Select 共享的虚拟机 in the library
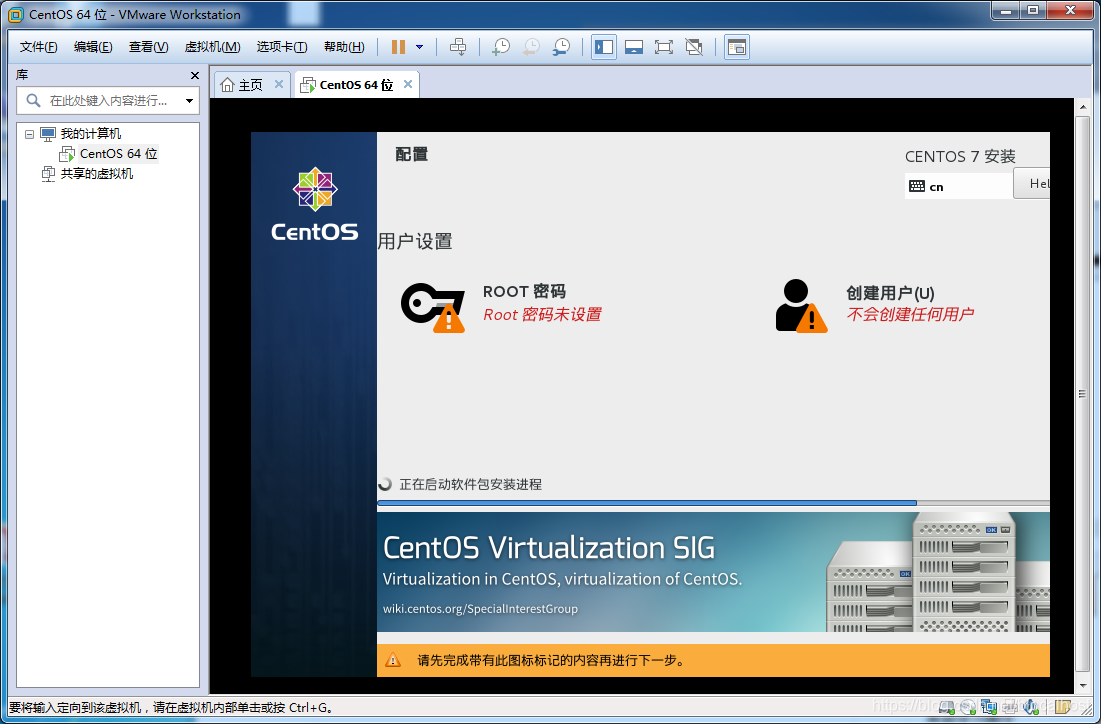 click(97, 173)
